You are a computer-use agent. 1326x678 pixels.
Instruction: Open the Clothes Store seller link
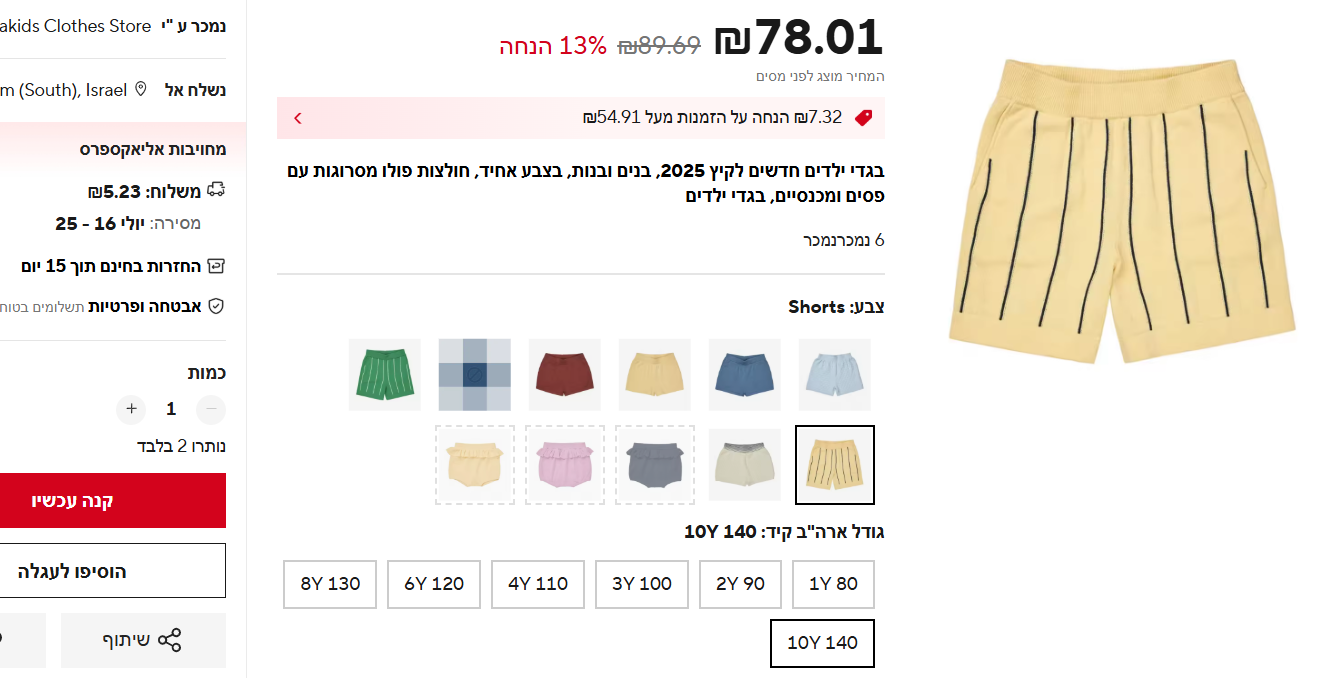(75, 26)
